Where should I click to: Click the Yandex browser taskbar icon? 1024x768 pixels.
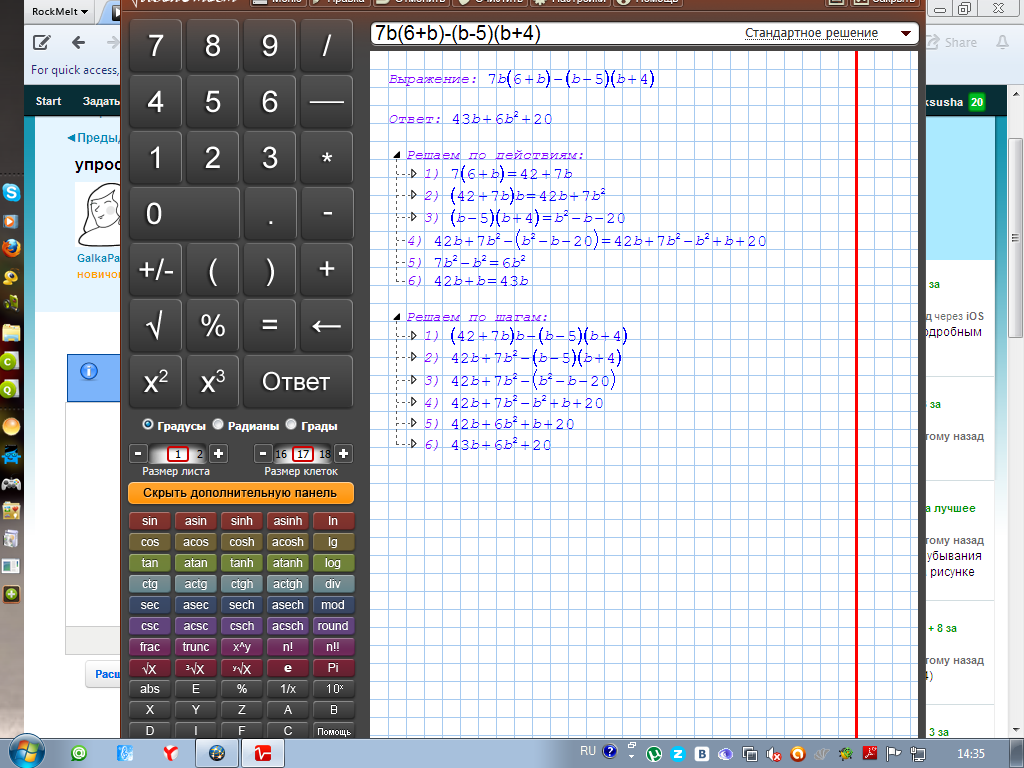[x=171, y=752]
